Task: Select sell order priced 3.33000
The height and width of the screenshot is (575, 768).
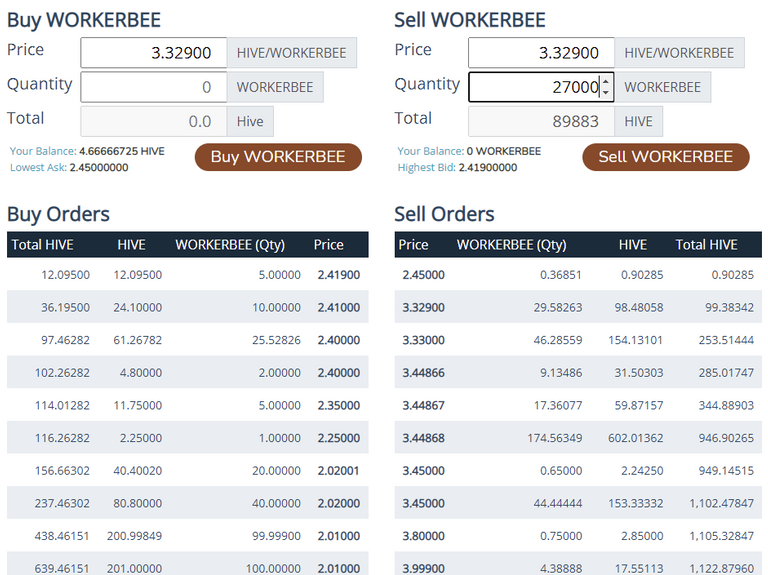Action: click(578, 340)
